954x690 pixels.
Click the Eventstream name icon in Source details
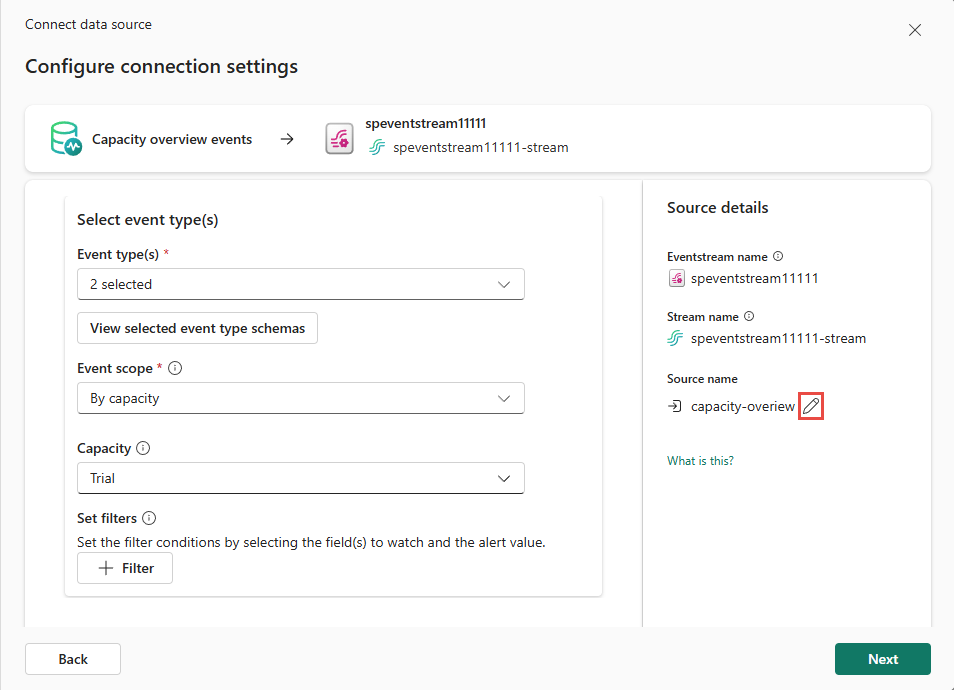[x=676, y=278]
